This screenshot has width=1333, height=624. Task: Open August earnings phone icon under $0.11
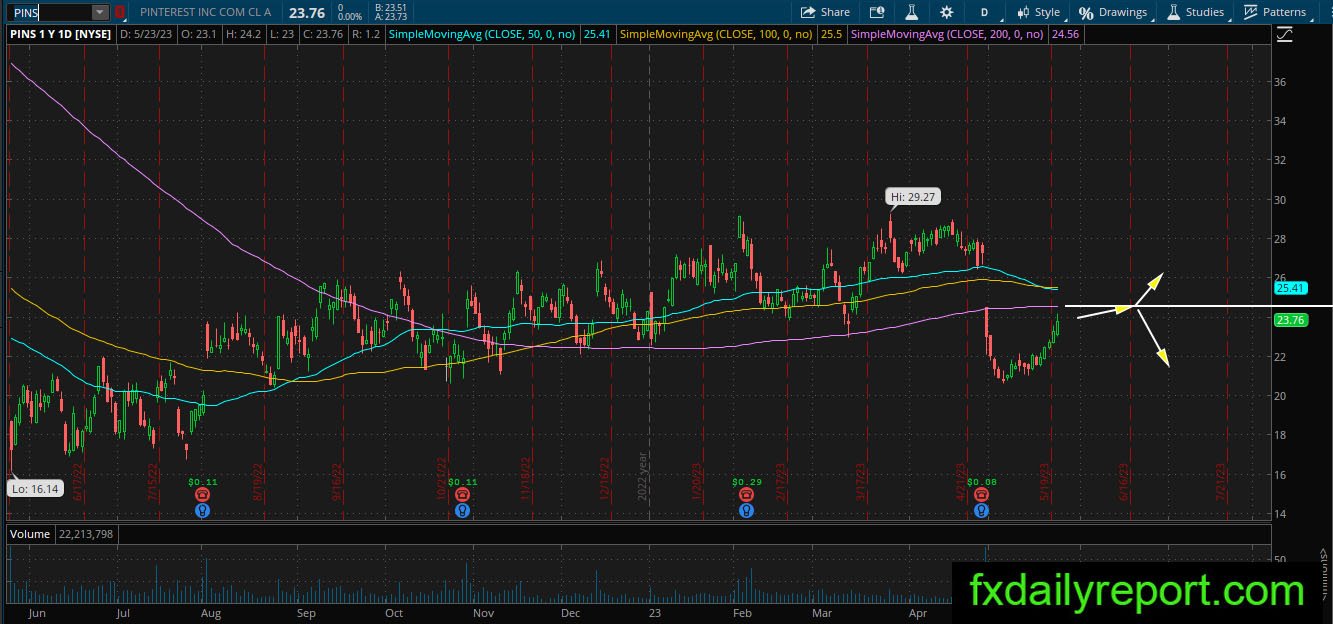[202, 494]
